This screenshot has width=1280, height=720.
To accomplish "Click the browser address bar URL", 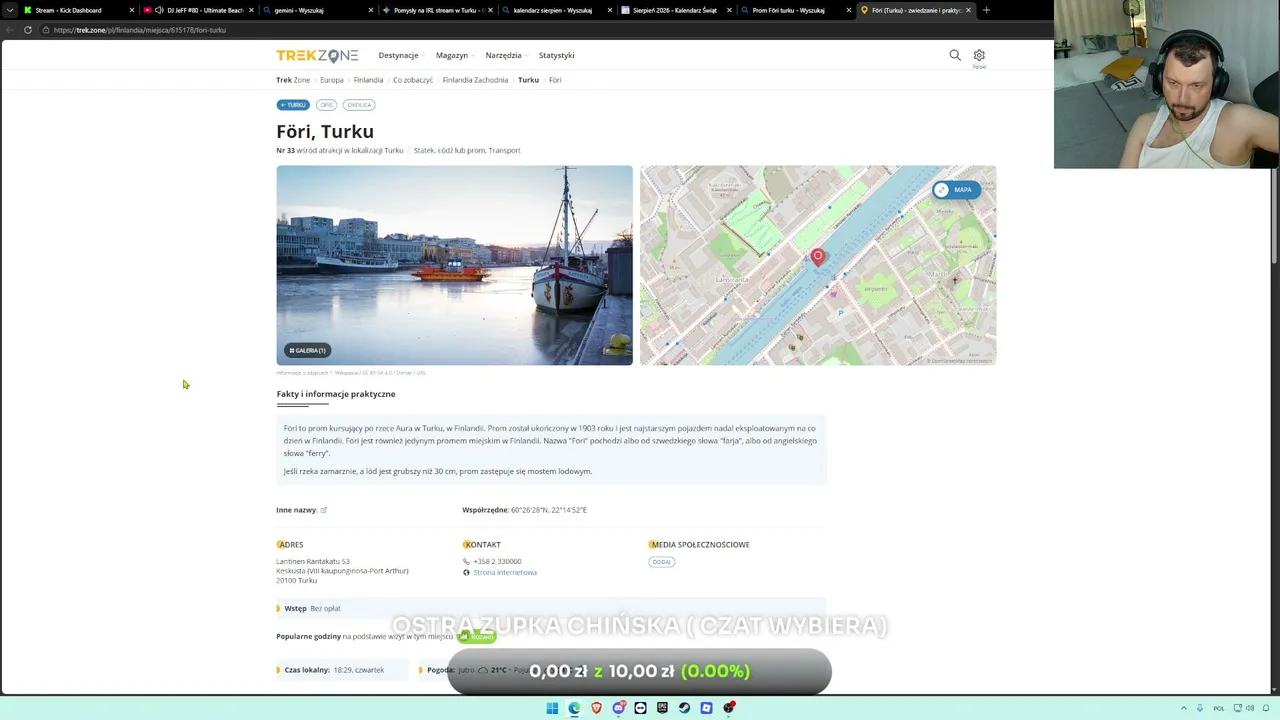I will pos(140,30).
